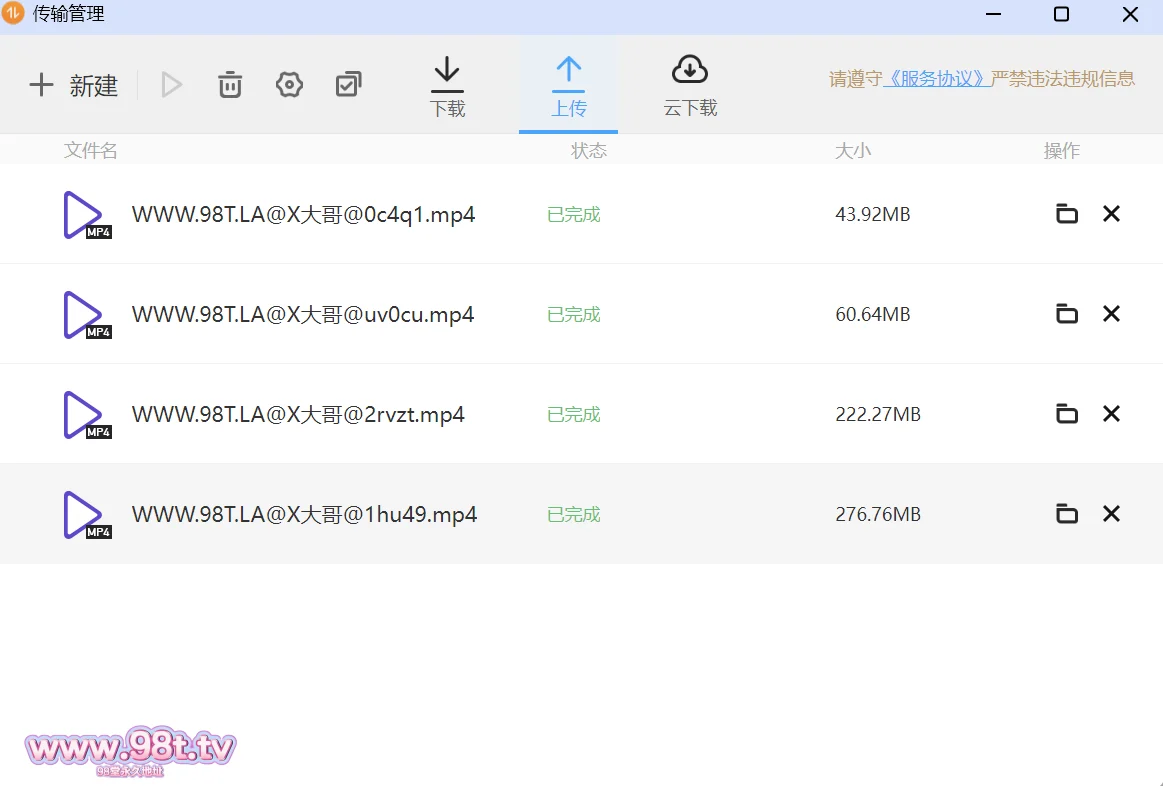
Task: Show 2rvzt.mp4 in its folder
Action: tap(1067, 414)
